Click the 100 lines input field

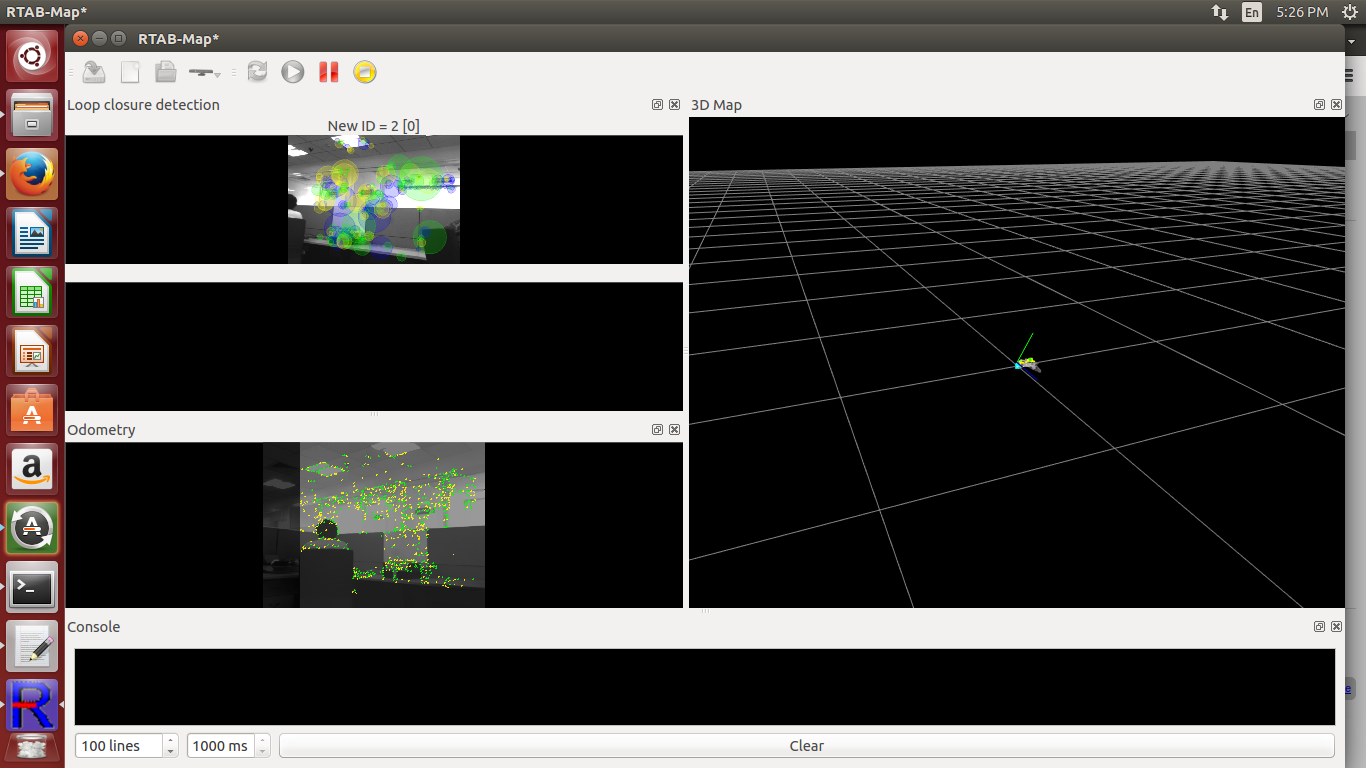pos(118,746)
